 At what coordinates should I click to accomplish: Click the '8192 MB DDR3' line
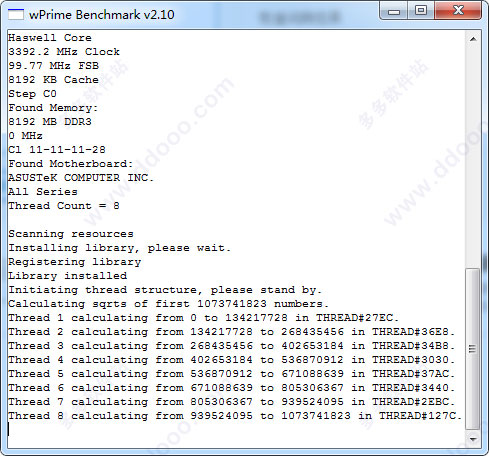point(50,122)
